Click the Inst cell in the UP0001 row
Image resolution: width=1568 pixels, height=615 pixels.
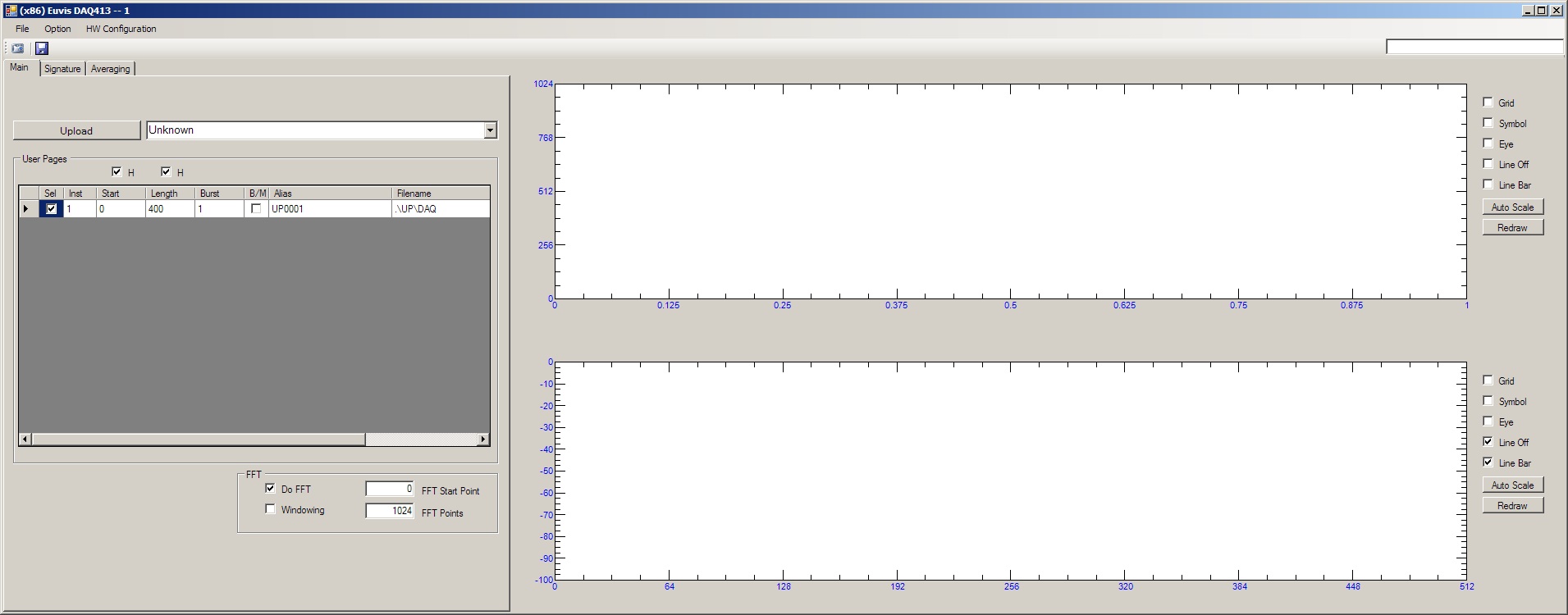pos(80,209)
